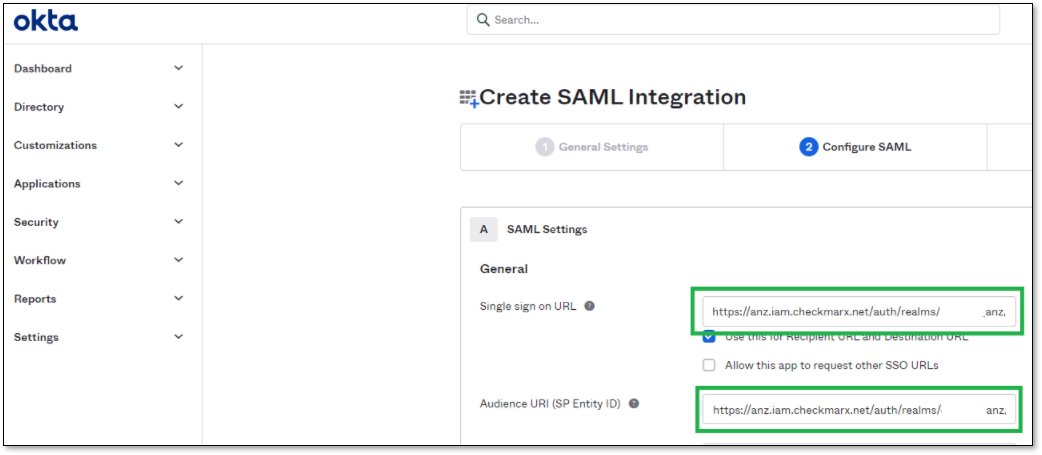The image size is (1042, 455).
Task: Open help tooltip for Single sign on URL
Action: click(589, 306)
